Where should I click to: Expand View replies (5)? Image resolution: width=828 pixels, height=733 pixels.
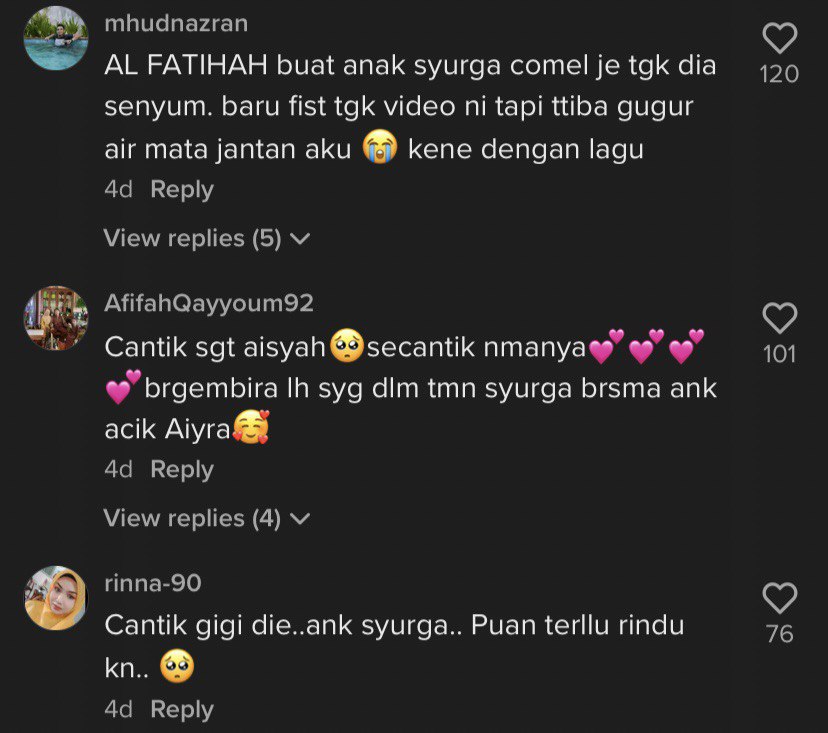[x=206, y=238]
